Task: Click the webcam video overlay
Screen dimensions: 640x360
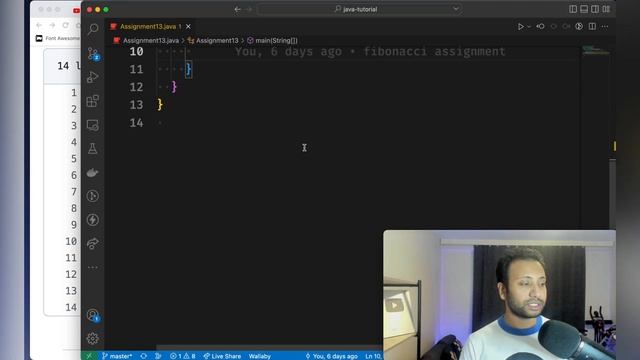Action: pos(499,295)
